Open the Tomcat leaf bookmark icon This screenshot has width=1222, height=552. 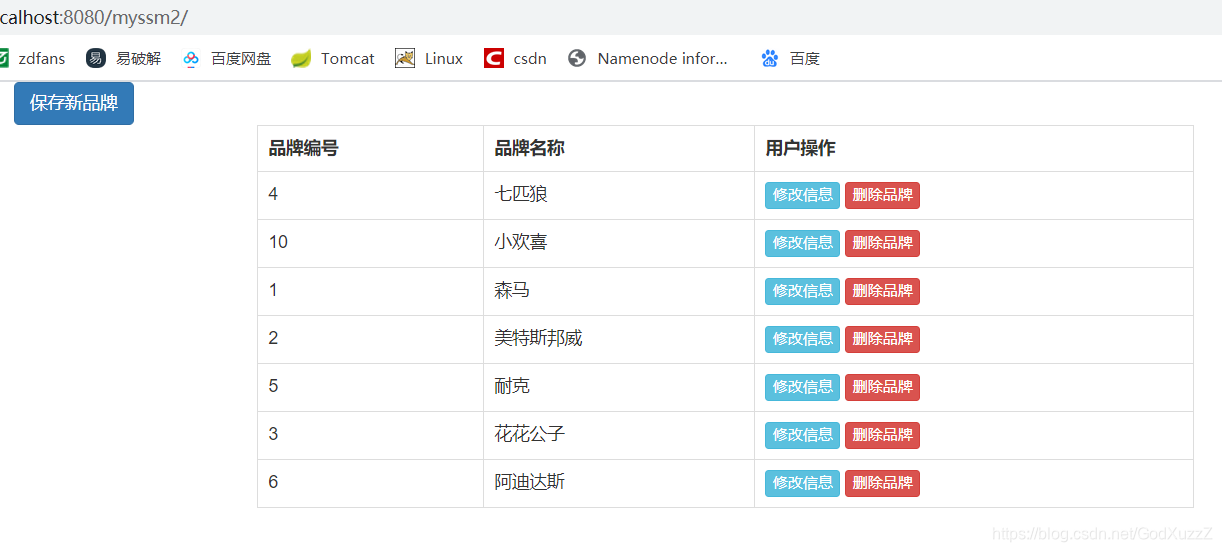(x=301, y=58)
